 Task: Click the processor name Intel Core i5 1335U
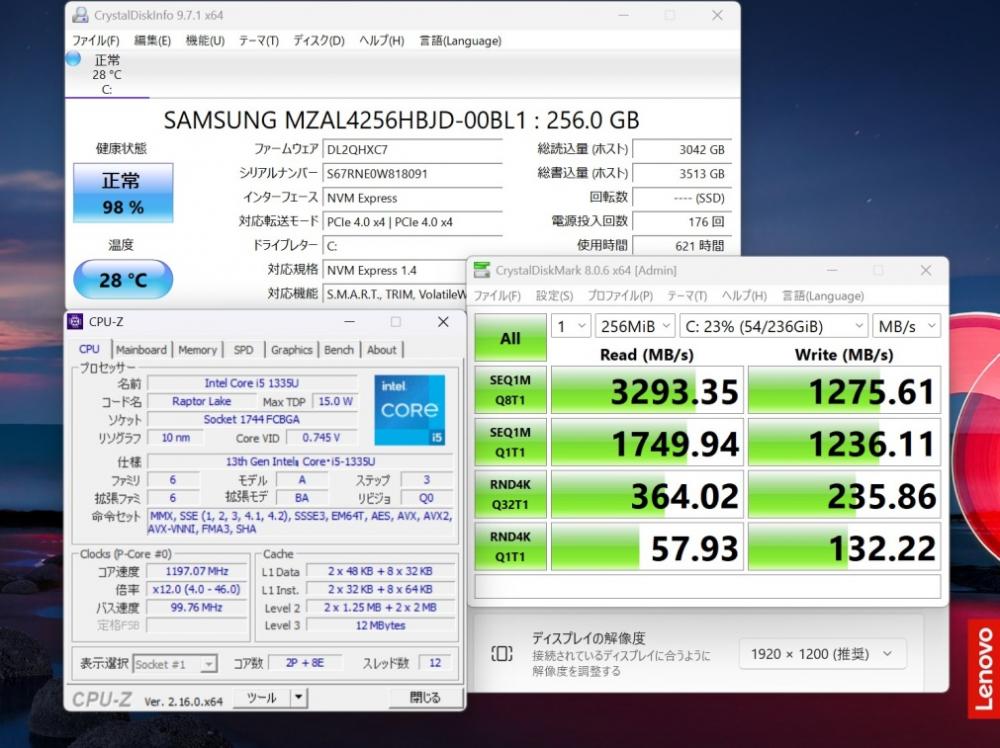[252, 383]
